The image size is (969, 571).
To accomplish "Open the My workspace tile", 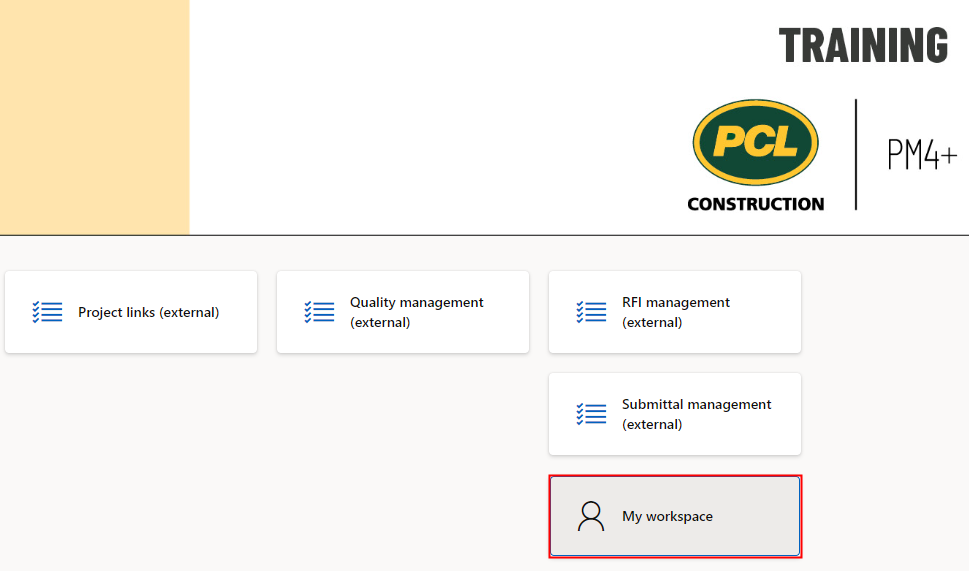I will pyautogui.click(x=675, y=516).
